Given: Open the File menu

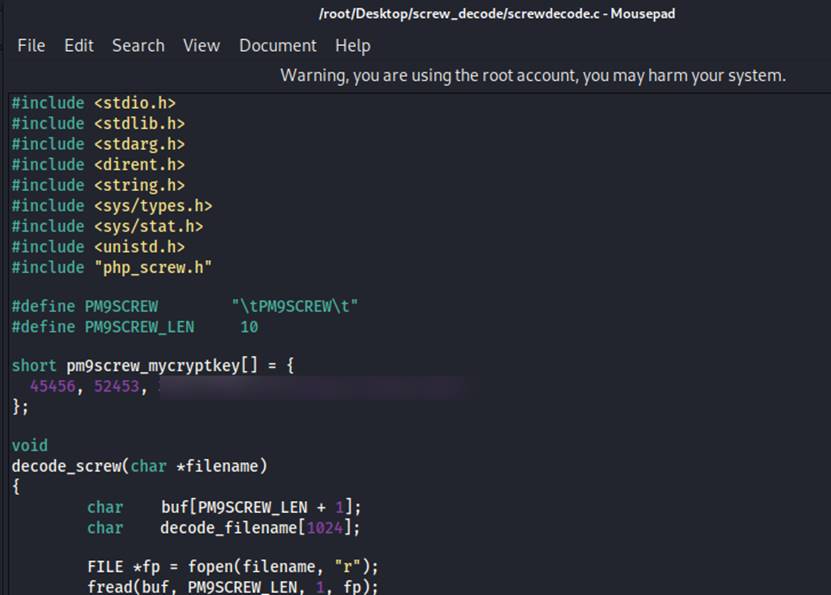Looking at the screenshot, I should [x=31, y=46].
